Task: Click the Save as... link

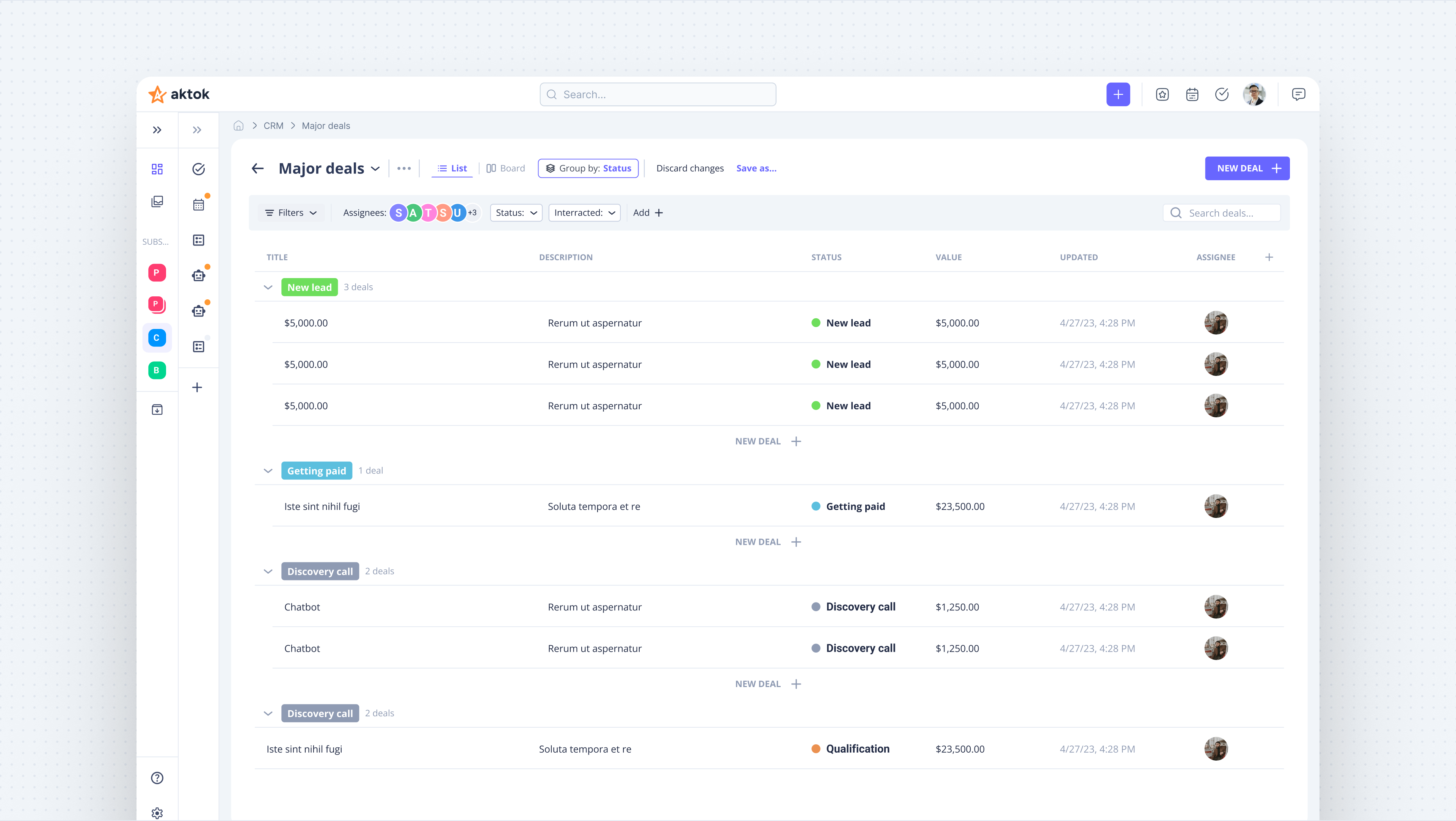Action: coord(756,168)
